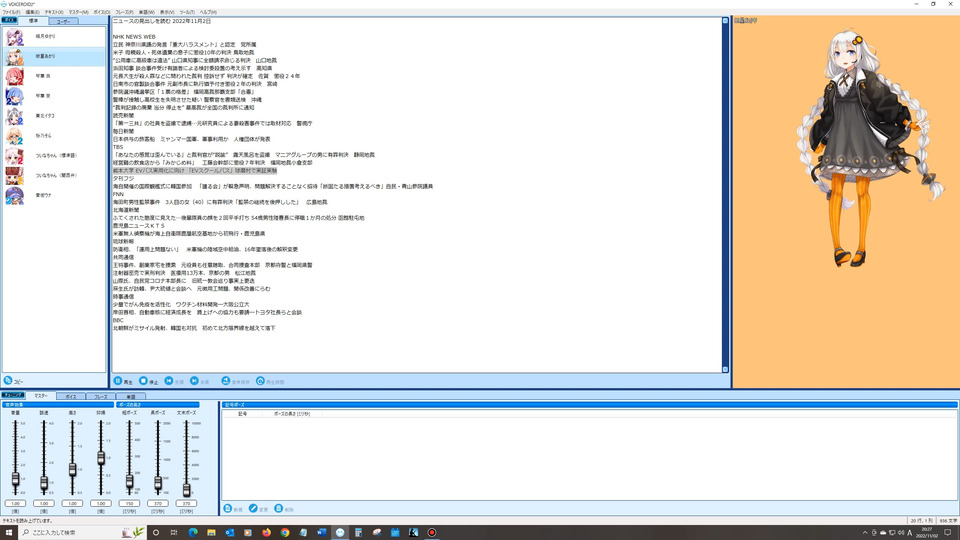Screen dimensions: 960x540
Task: Click the first line ニュースの見出しを読む
Action: pos(162,21)
